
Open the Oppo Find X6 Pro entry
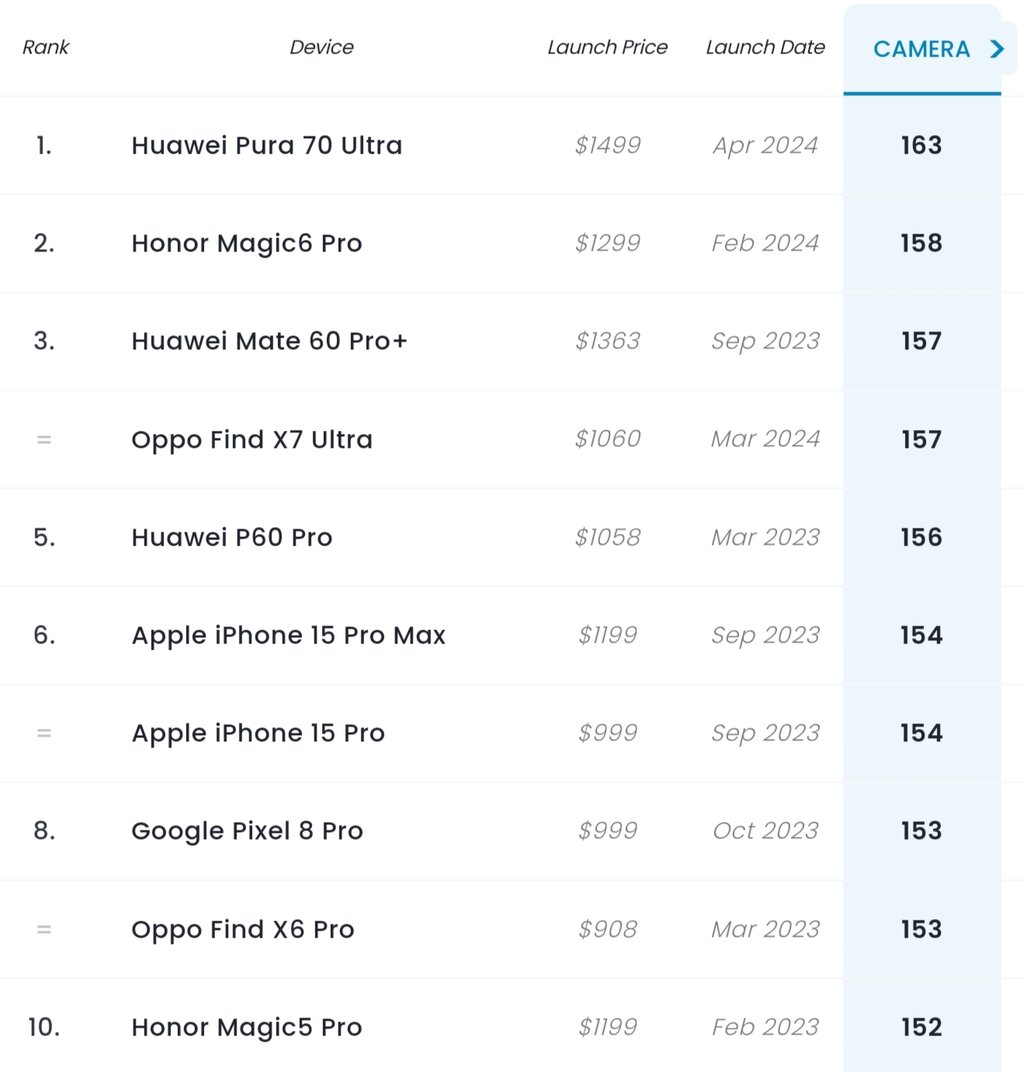coord(243,930)
